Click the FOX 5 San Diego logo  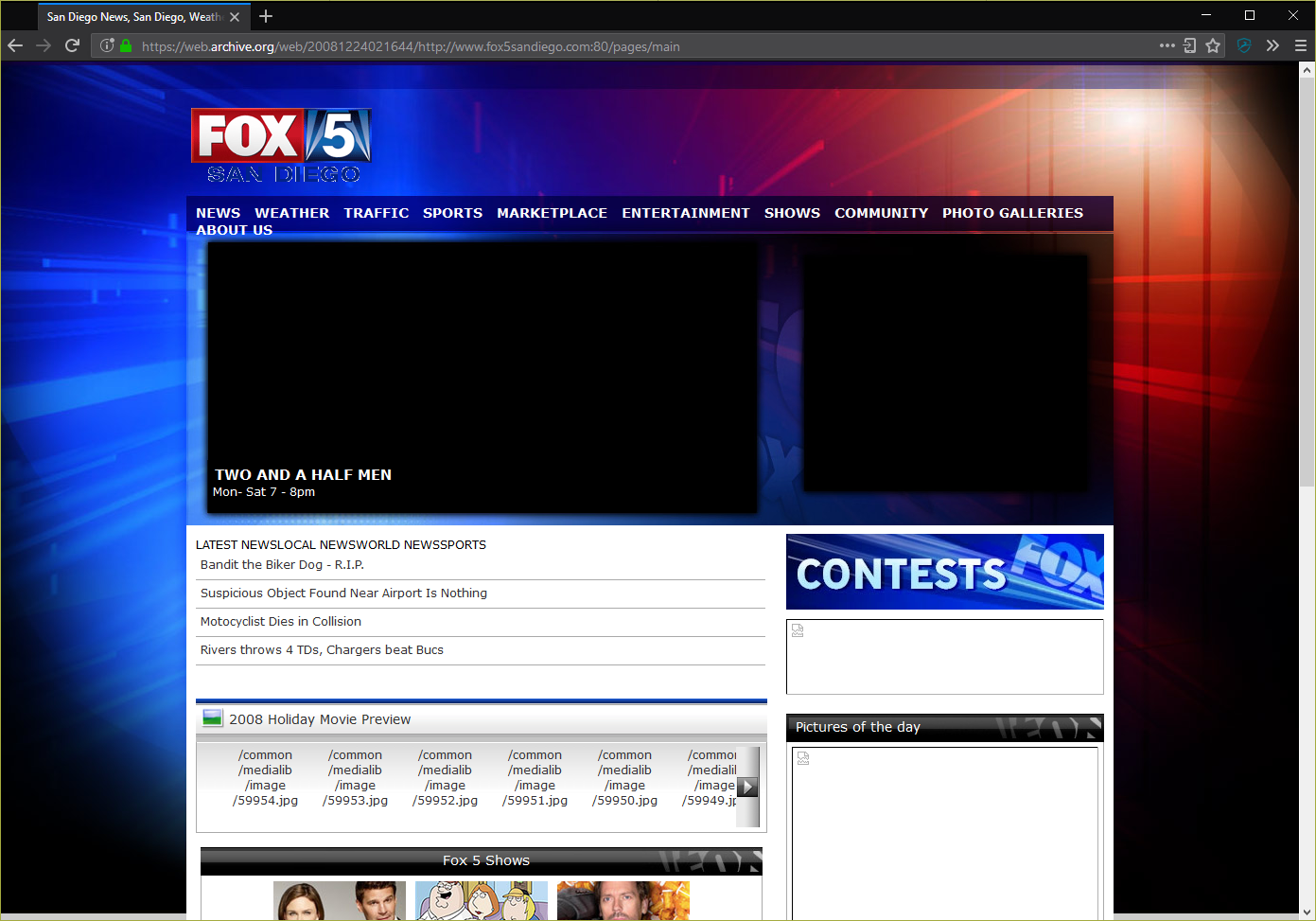[x=281, y=146]
